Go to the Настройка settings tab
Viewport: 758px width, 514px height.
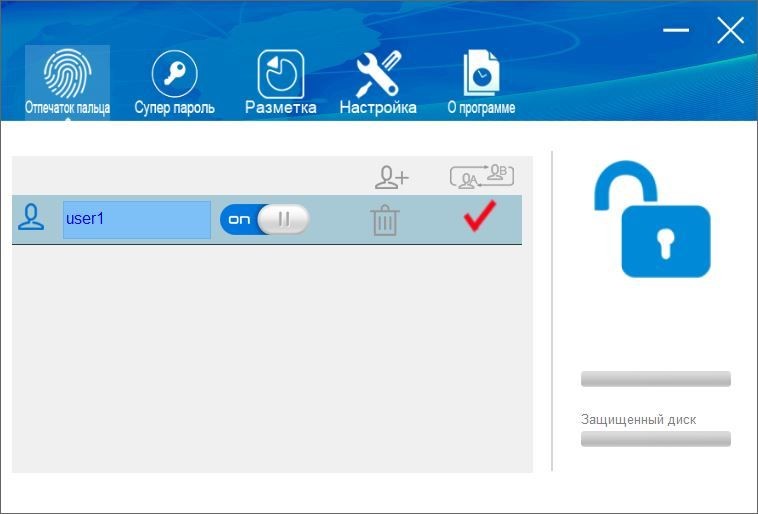click(378, 82)
